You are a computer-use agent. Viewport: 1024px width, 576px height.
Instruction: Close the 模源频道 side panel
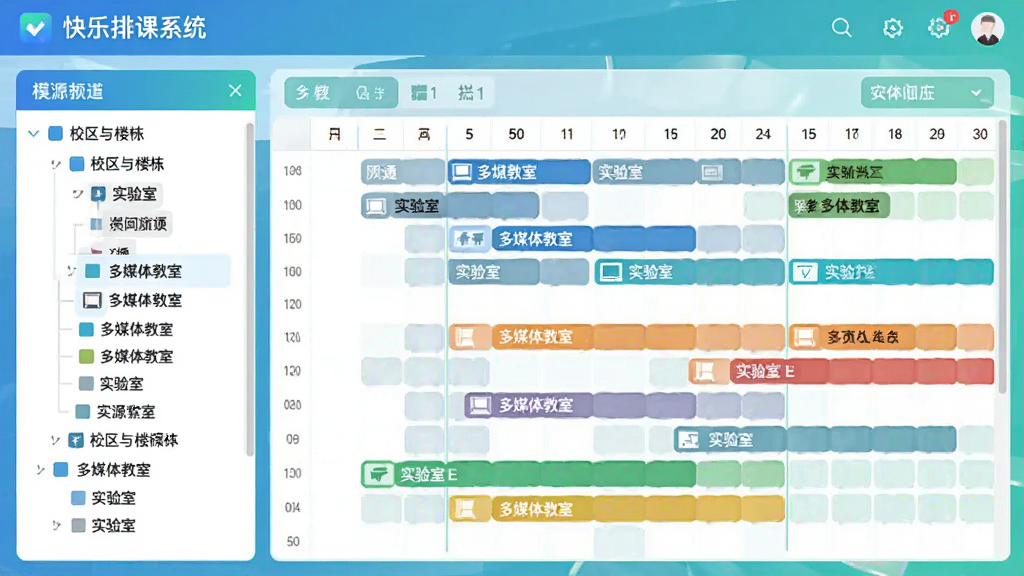[x=235, y=91]
